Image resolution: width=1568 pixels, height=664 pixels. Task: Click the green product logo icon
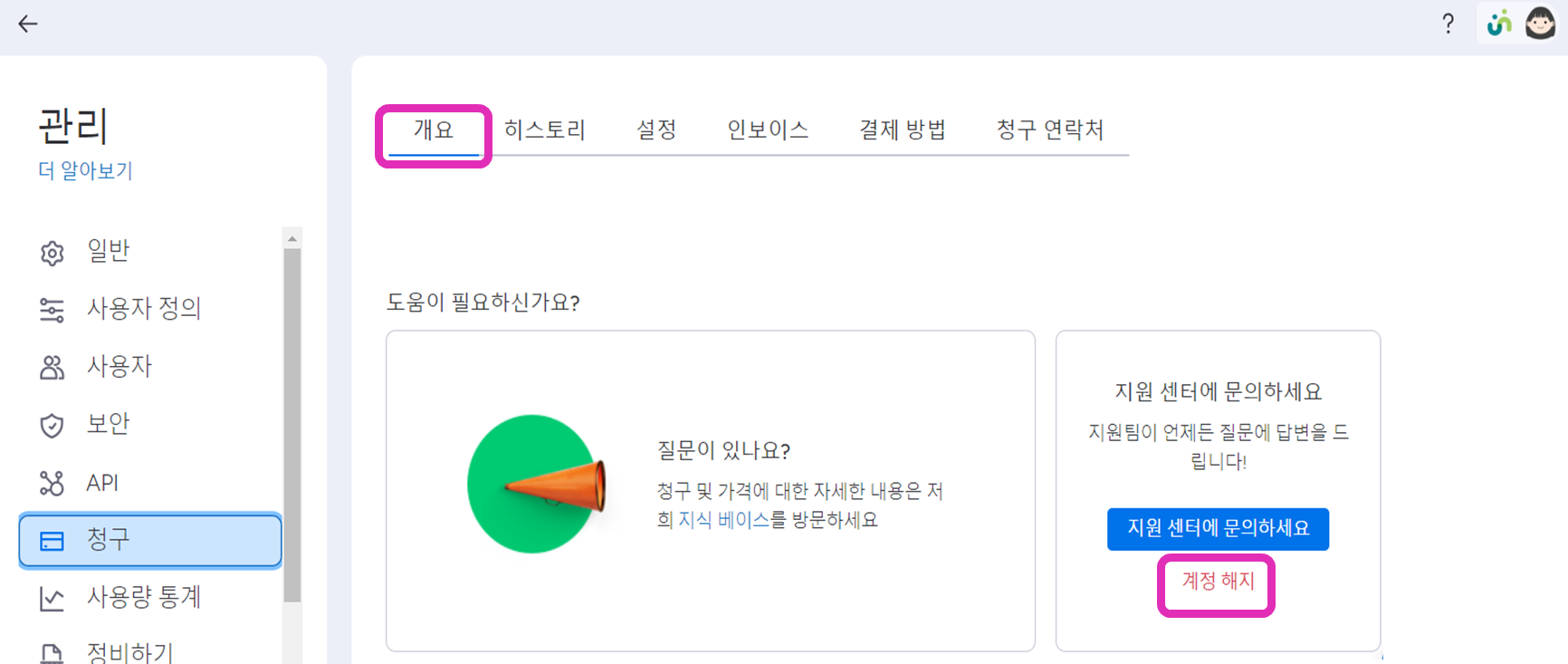tap(1500, 23)
